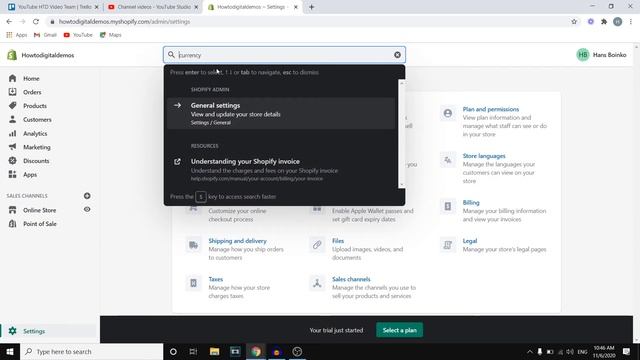
Task: Click the Online Store storefront icon
Action: click(x=13, y=210)
